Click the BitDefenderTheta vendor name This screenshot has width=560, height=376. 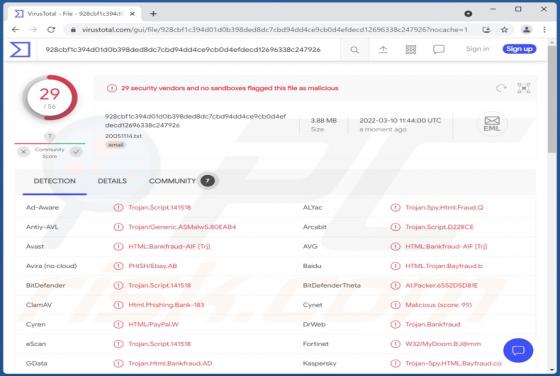pyautogui.click(x=331, y=286)
